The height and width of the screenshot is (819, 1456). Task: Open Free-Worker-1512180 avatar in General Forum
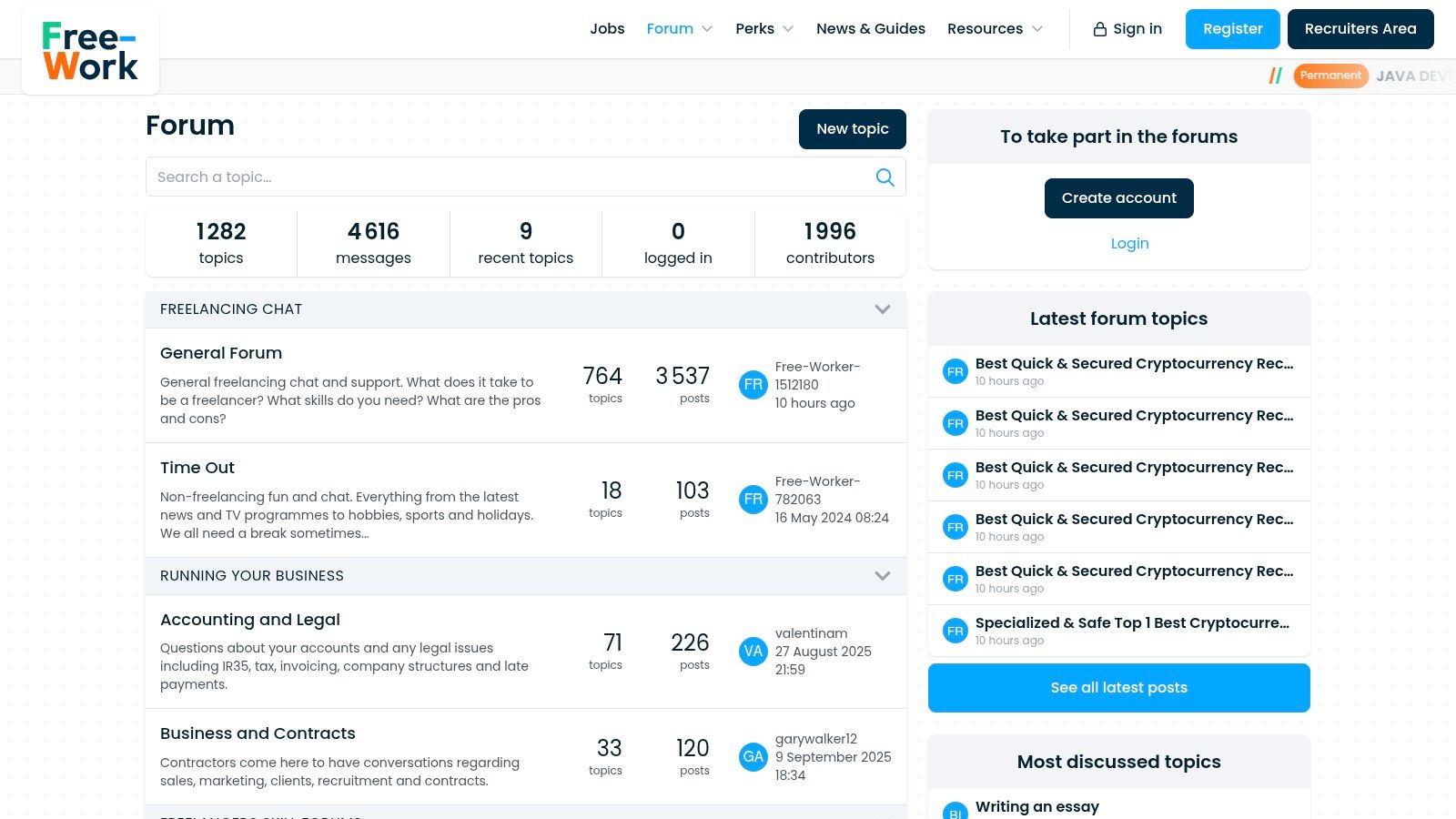753,385
